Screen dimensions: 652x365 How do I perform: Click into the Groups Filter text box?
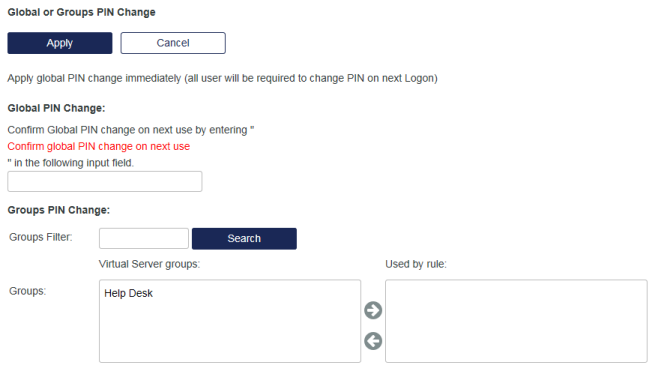click(144, 239)
